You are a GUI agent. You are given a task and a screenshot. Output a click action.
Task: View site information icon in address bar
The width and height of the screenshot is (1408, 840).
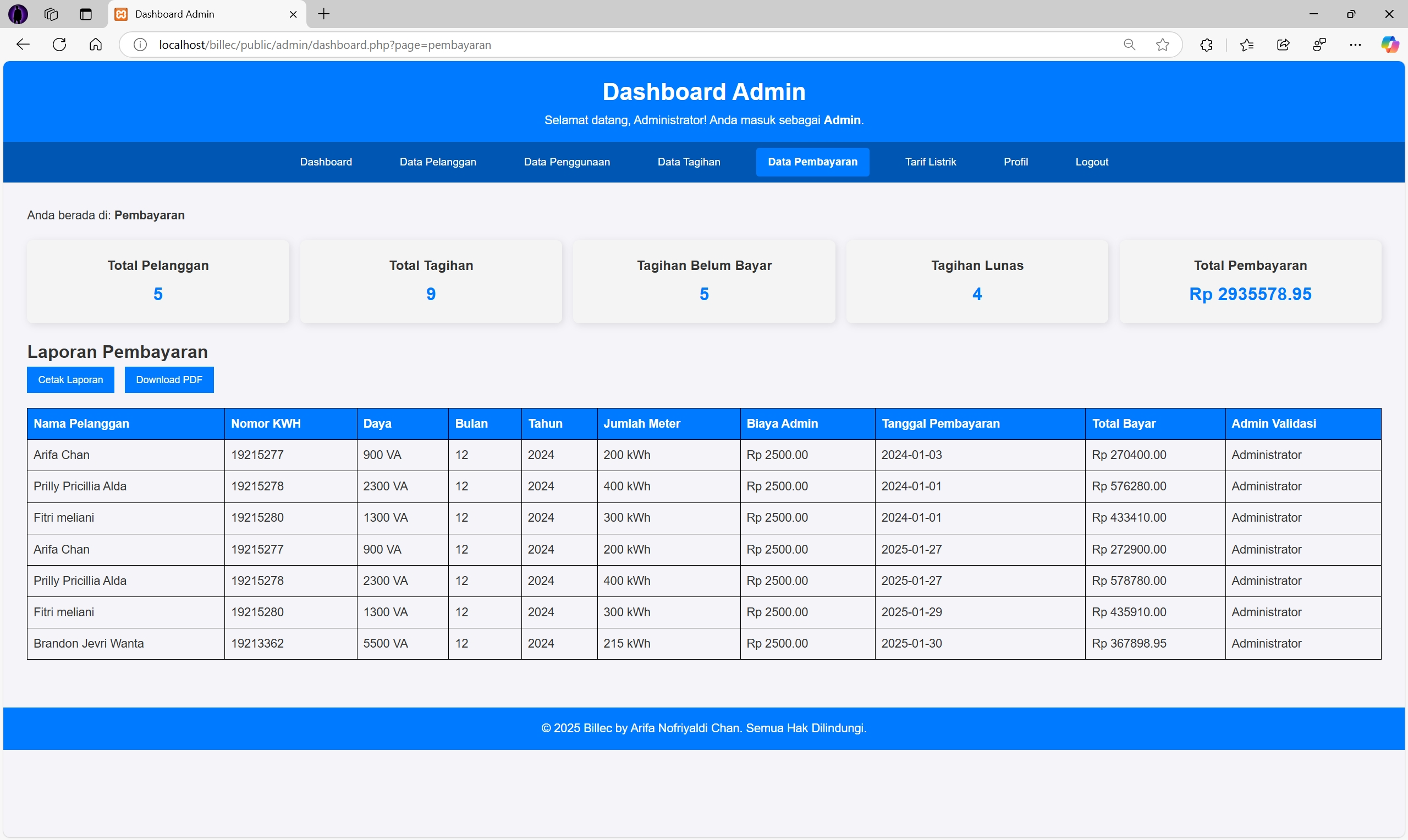[x=140, y=45]
